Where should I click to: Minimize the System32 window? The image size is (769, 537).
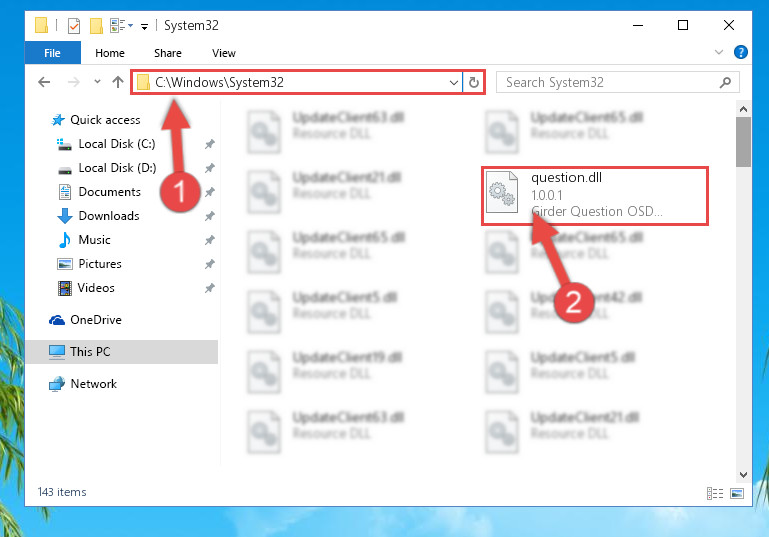click(x=638, y=26)
